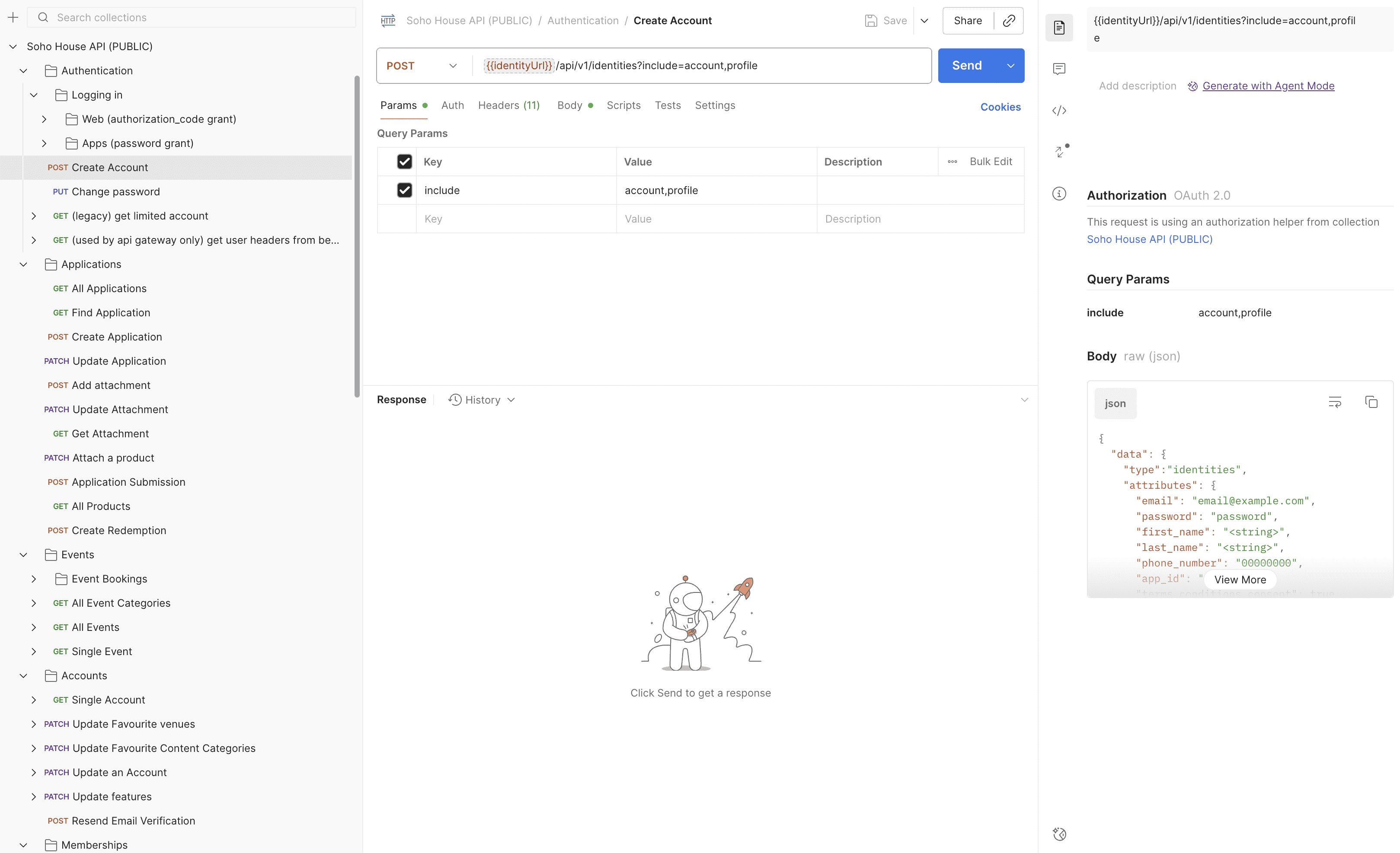
Task: Copy the request link with chain icon
Action: [x=1009, y=20]
